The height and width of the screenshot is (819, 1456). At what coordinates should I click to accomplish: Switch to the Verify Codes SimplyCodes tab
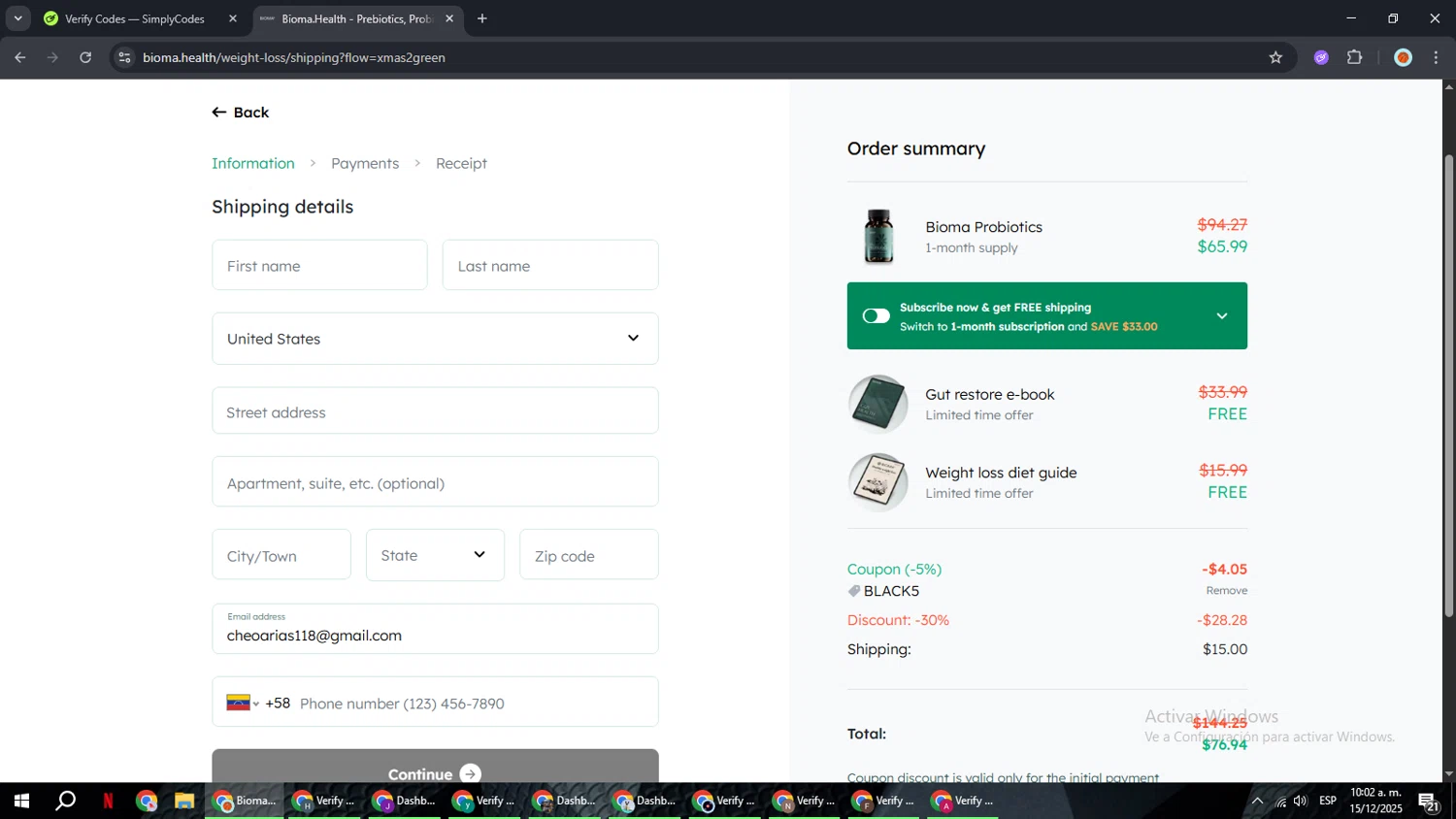click(135, 18)
